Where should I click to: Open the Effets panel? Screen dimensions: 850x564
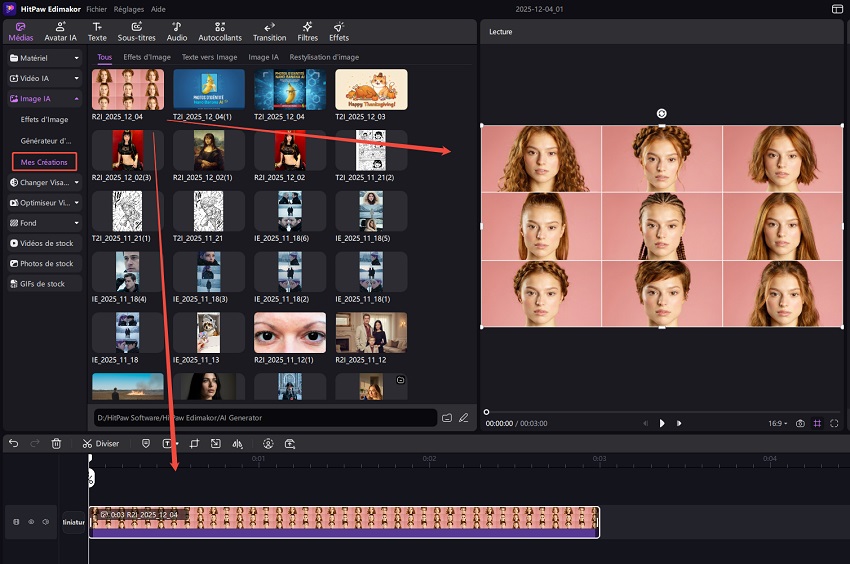point(339,32)
